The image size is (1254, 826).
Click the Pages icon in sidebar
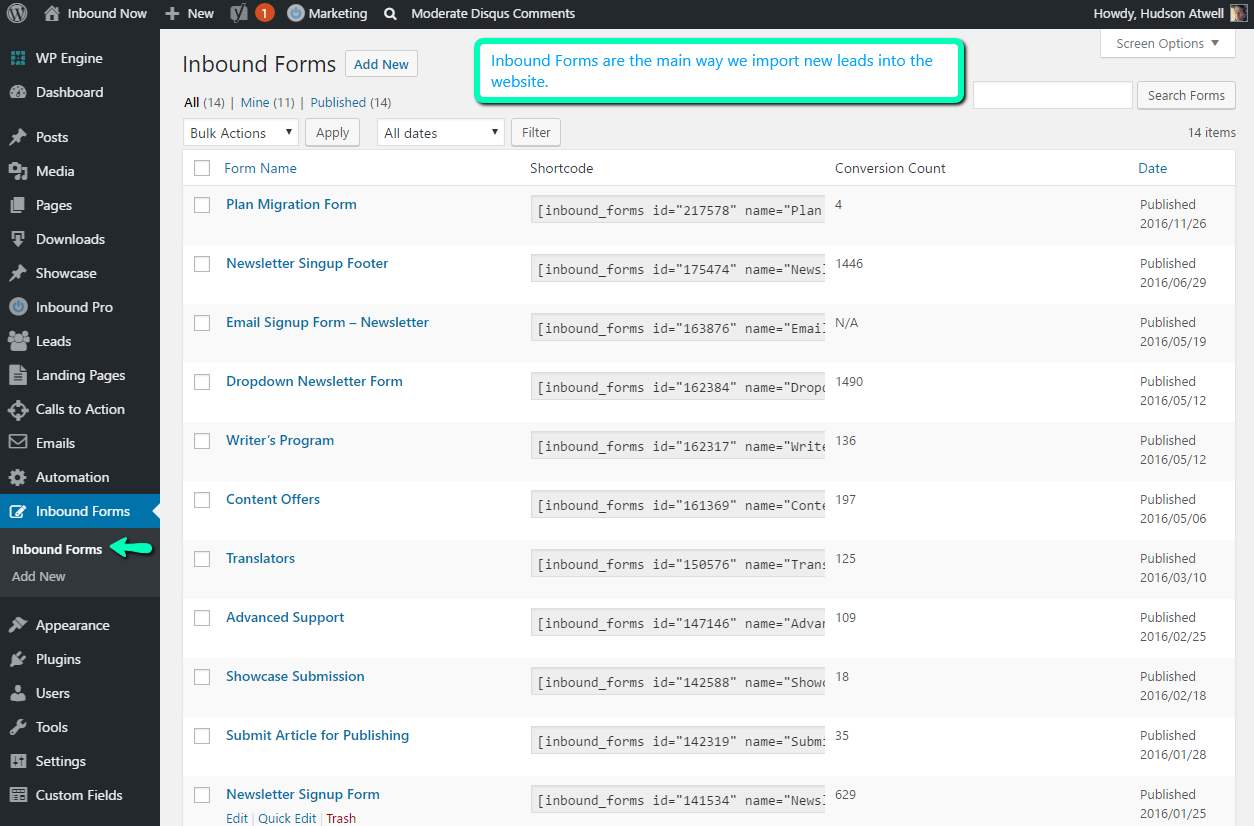(18, 205)
